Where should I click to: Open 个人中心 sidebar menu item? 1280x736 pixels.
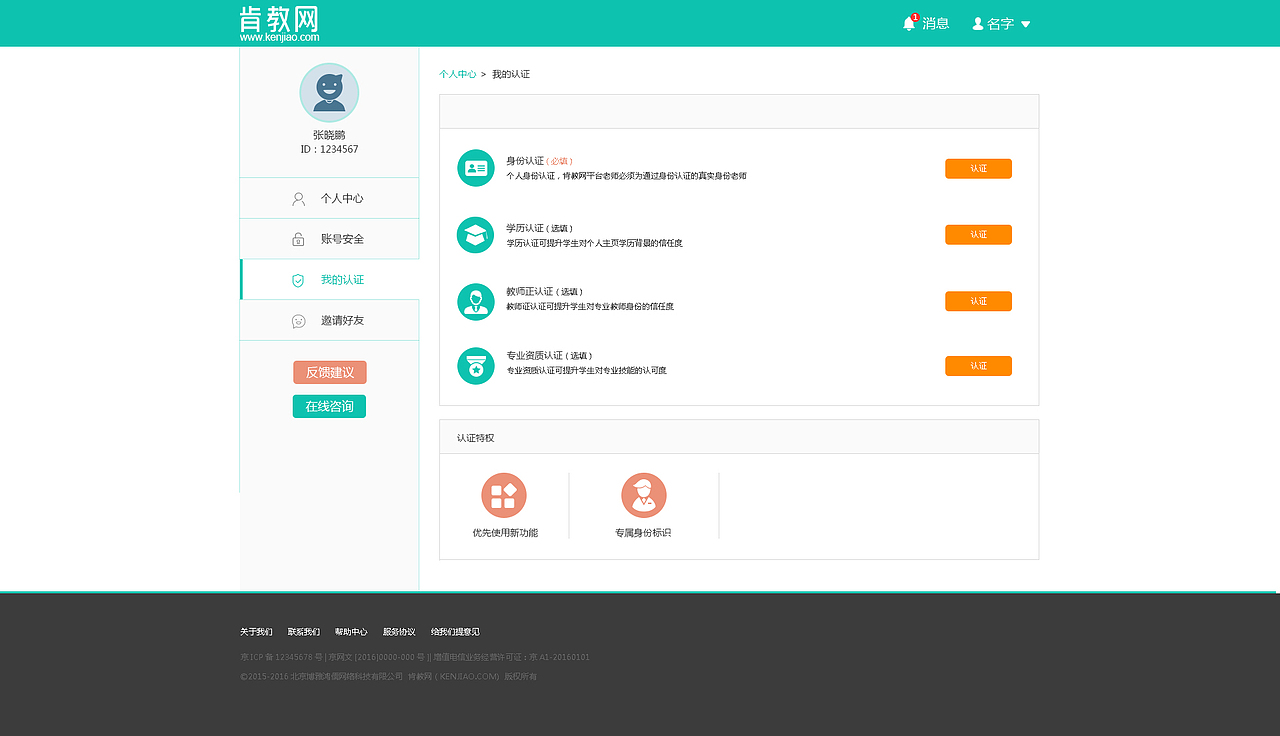point(329,198)
